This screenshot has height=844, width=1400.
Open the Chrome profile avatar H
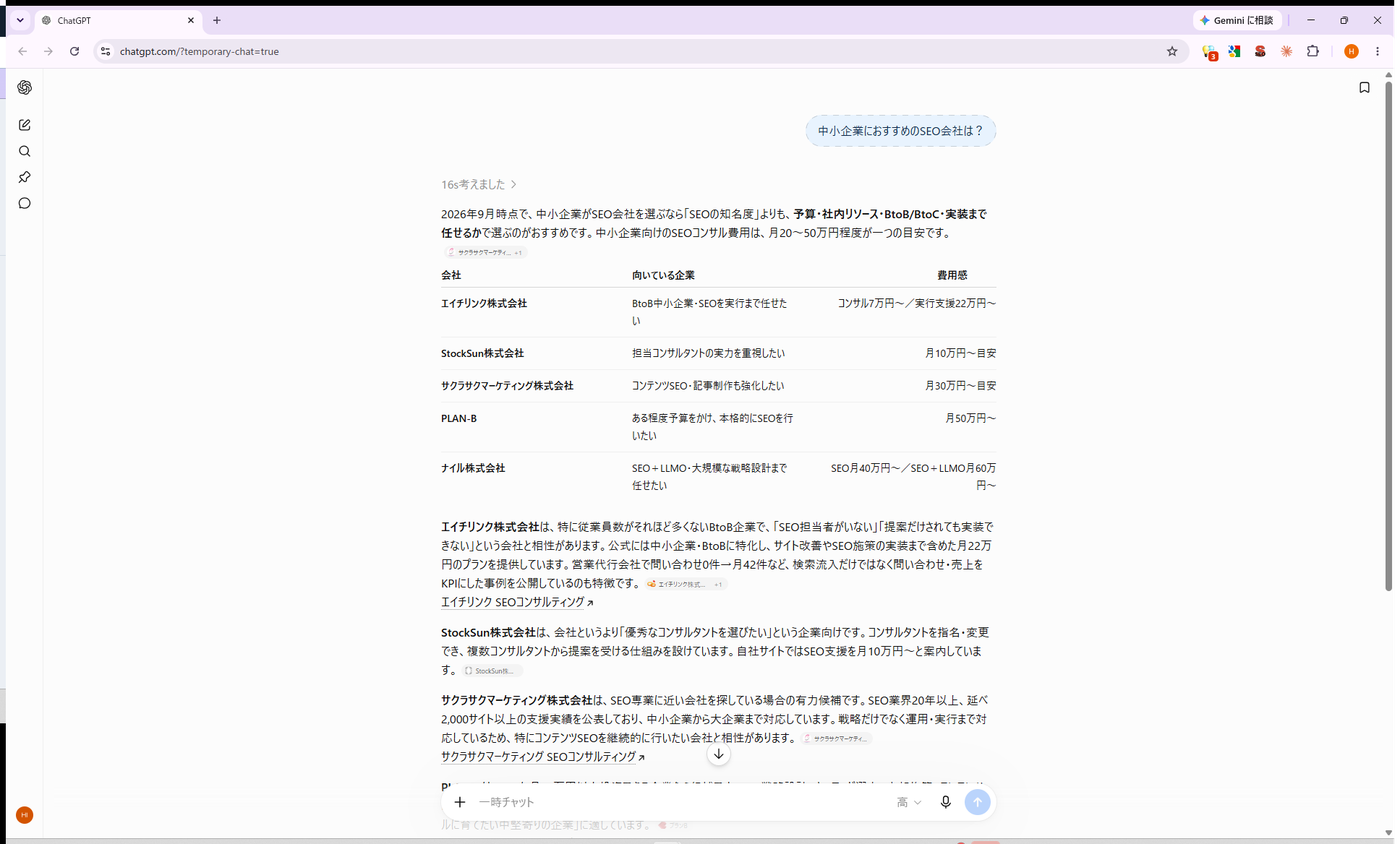pos(1351,51)
